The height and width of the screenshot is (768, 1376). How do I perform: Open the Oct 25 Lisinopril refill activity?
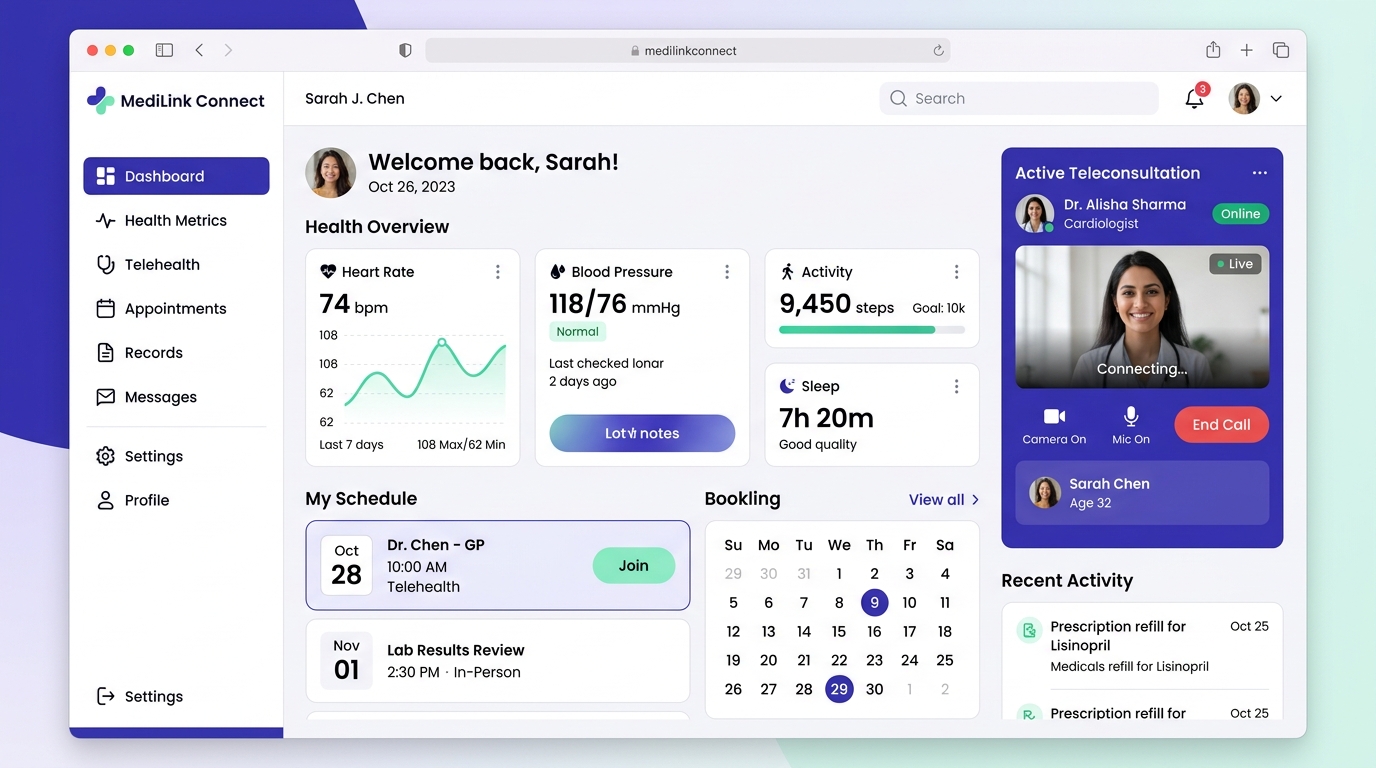(1142, 645)
